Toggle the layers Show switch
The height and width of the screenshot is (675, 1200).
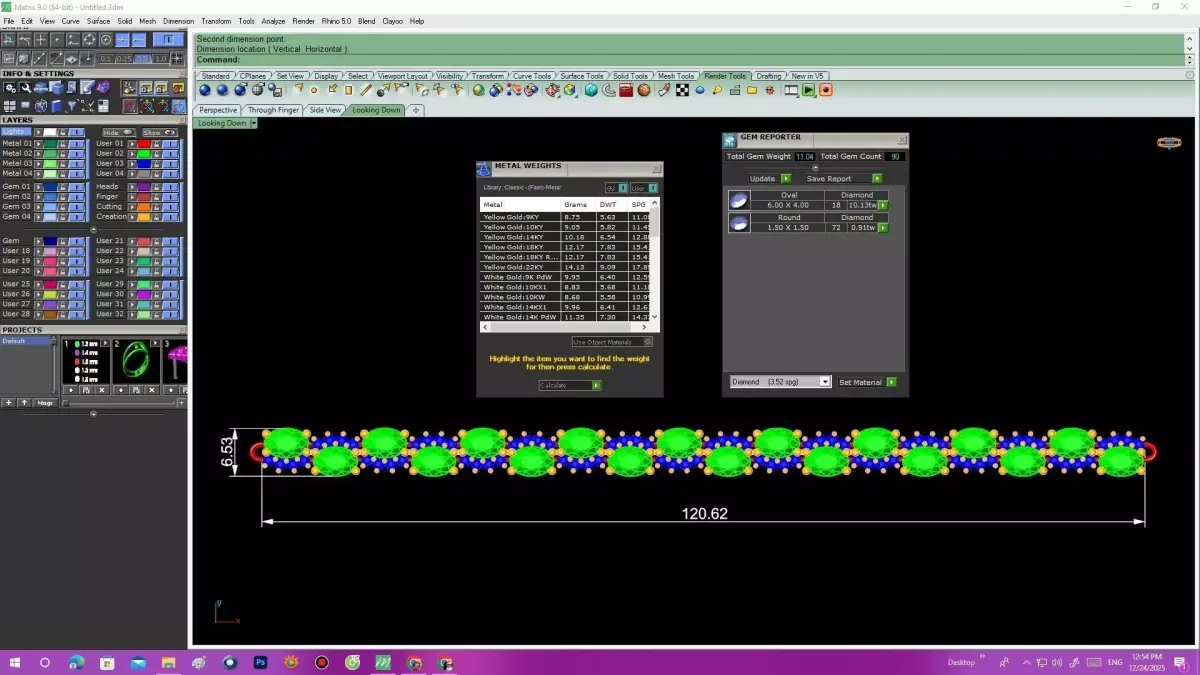(160, 132)
